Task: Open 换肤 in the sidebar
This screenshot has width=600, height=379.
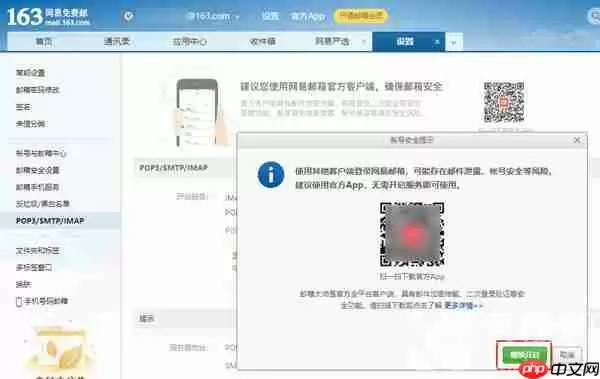Action: (x=23, y=284)
